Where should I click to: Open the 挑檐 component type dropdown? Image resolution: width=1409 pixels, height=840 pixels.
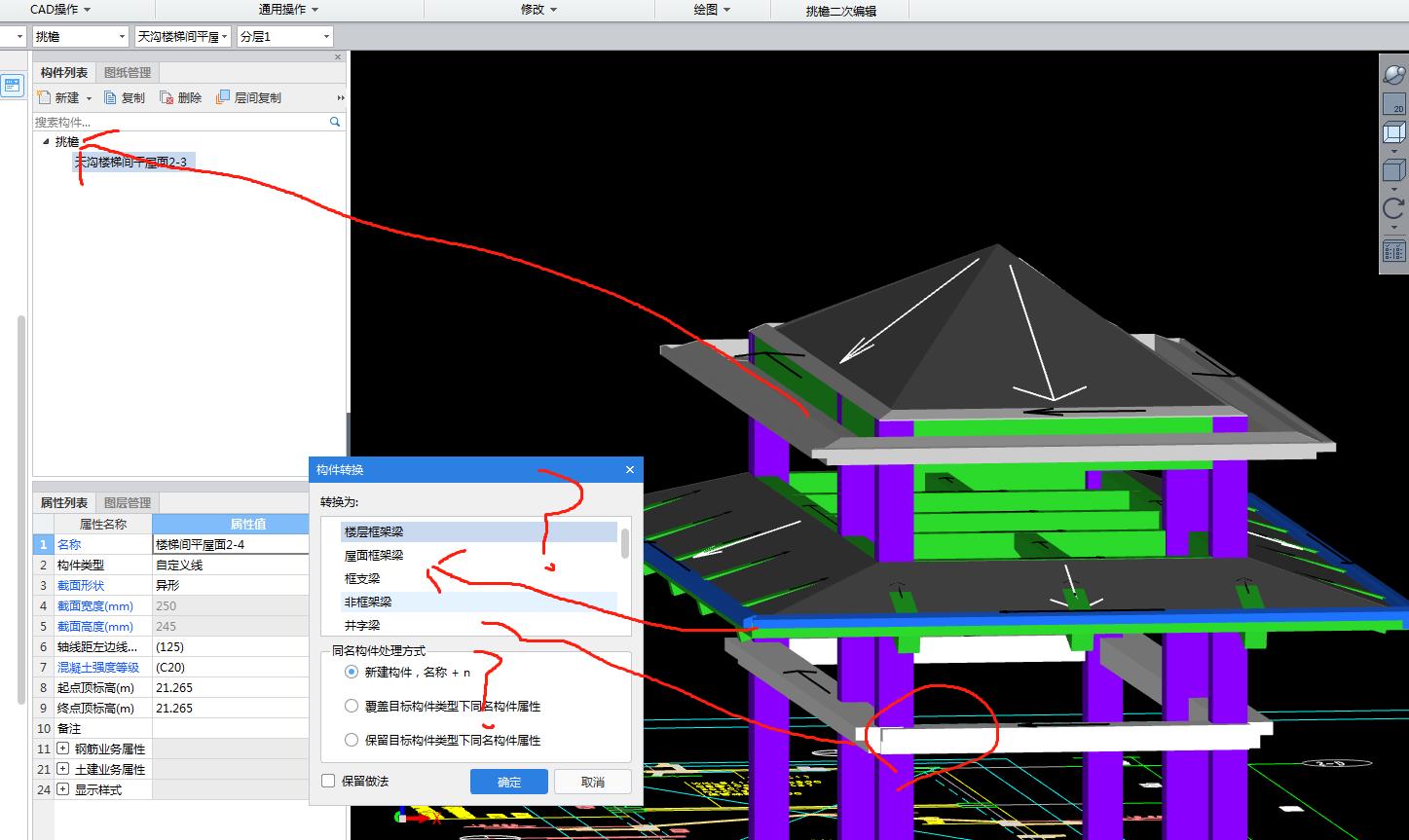(x=79, y=36)
